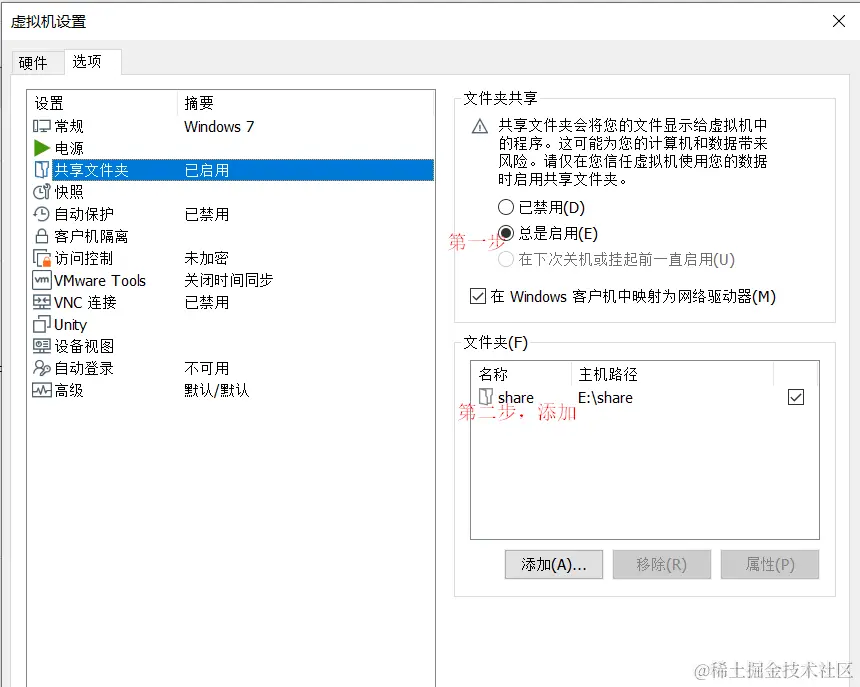The height and width of the screenshot is (687, 860).
Task: Select the VNC 连接 row label
Action: pos(85,302)
